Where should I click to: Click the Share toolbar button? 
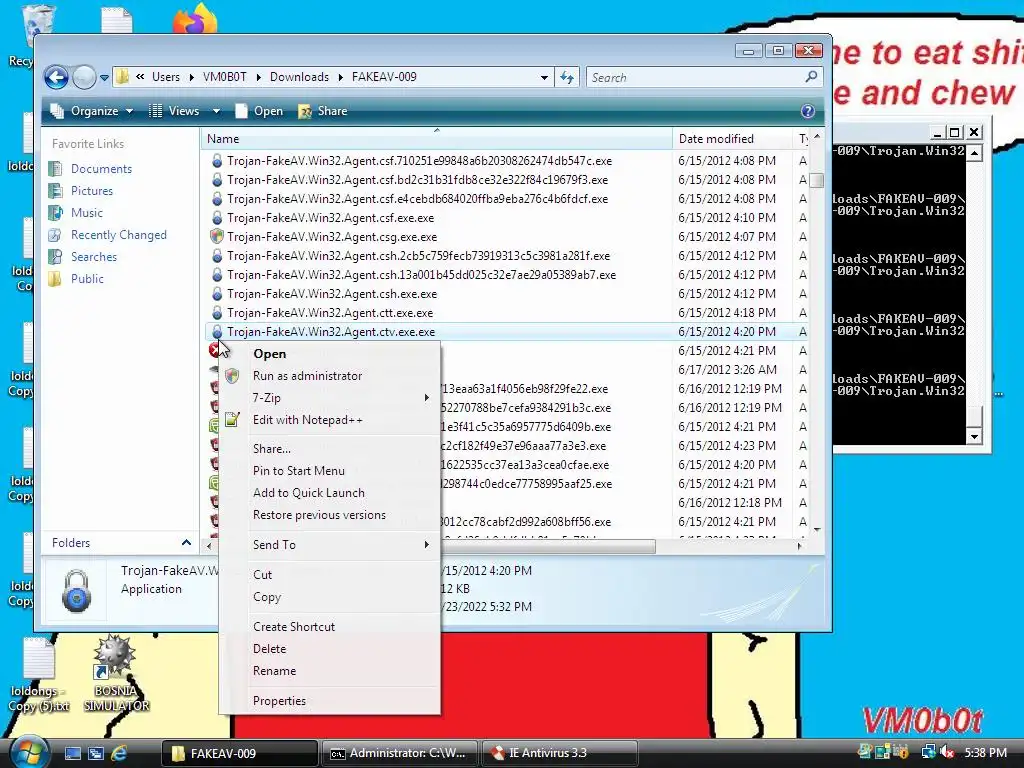tap(323, 111)
